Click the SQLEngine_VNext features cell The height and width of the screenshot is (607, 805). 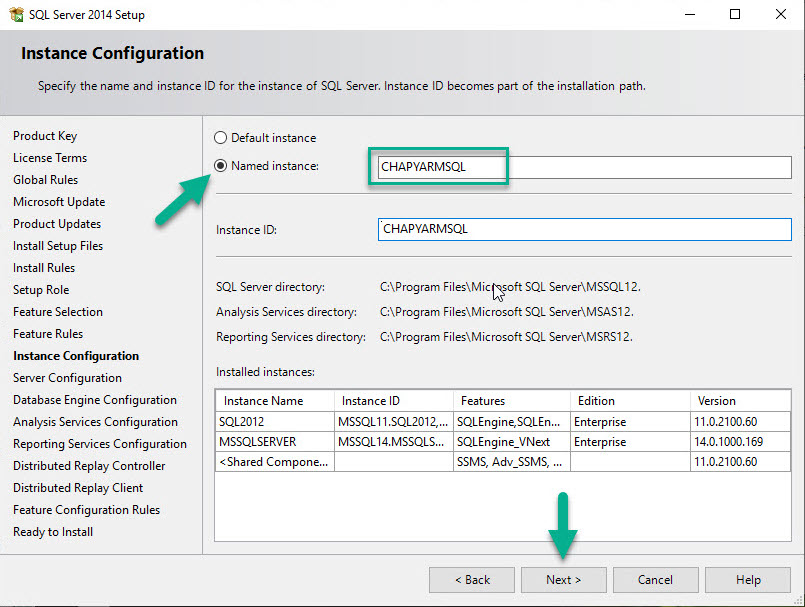tap(512, 442)
